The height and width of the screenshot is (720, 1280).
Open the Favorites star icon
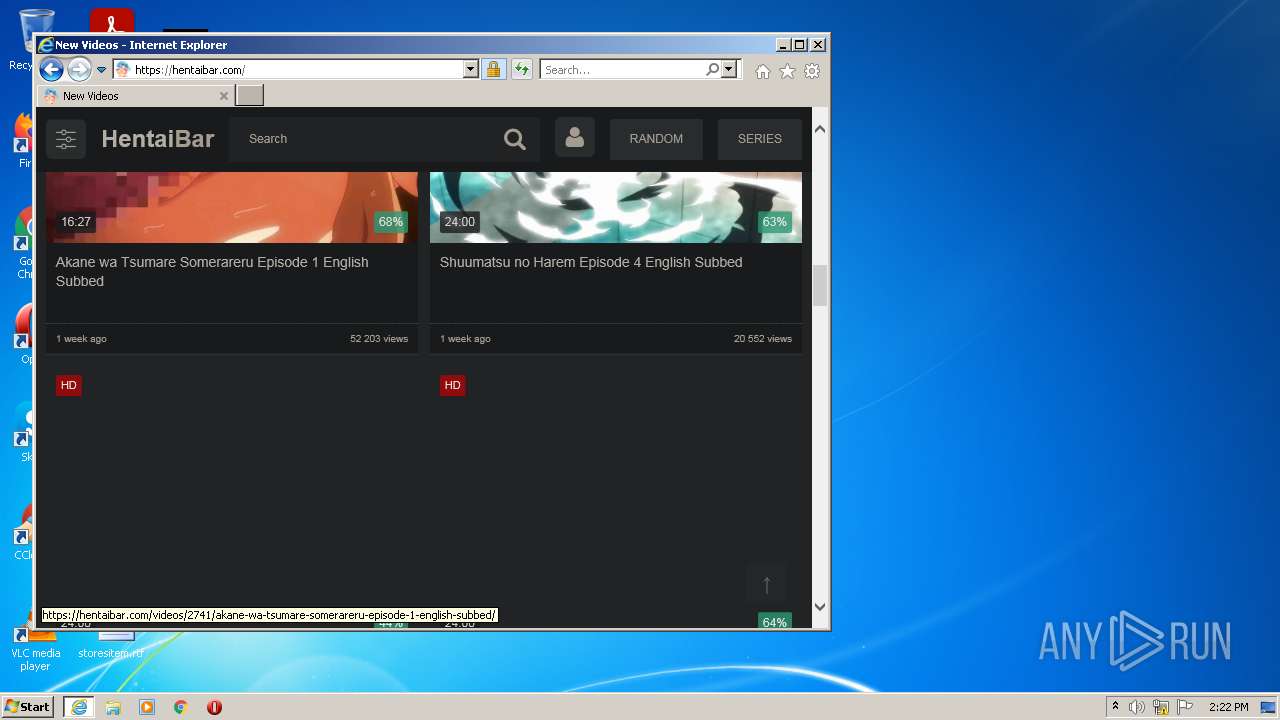click(788, 71)
